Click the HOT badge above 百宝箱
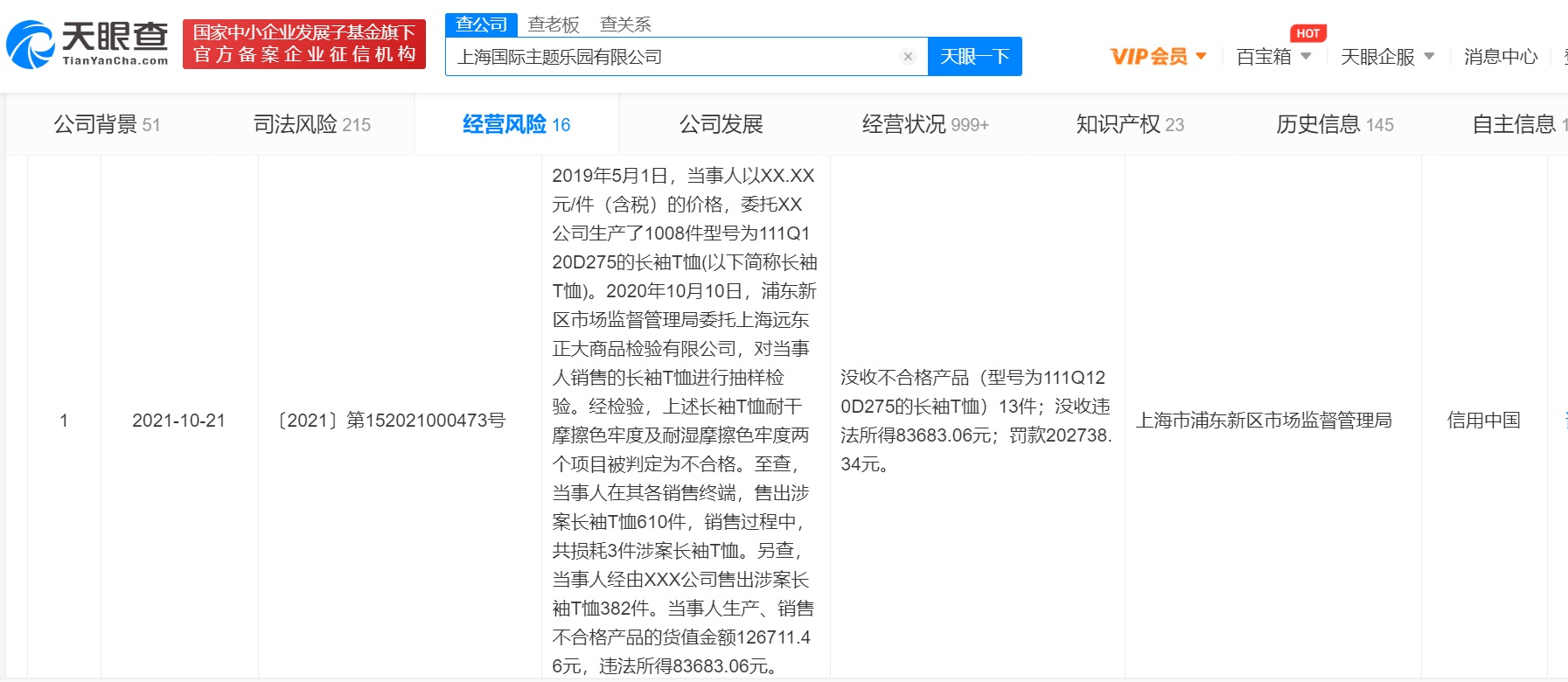1568x682 pixels. click(1307, 33)
